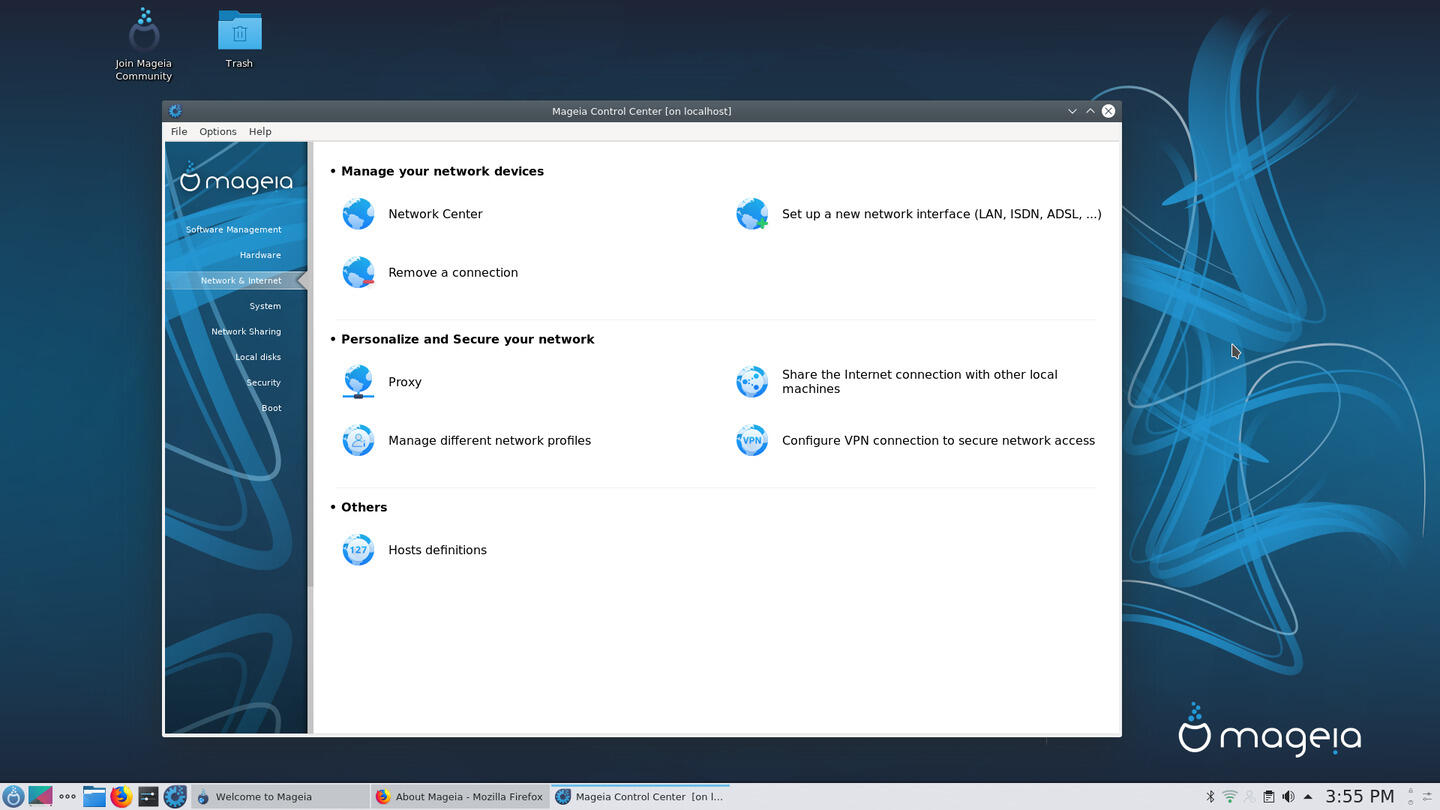The width and height of the screenshot is (1440, 810).
Task: Click the volume speaker tray icon
Action: tap(1288, 797)
